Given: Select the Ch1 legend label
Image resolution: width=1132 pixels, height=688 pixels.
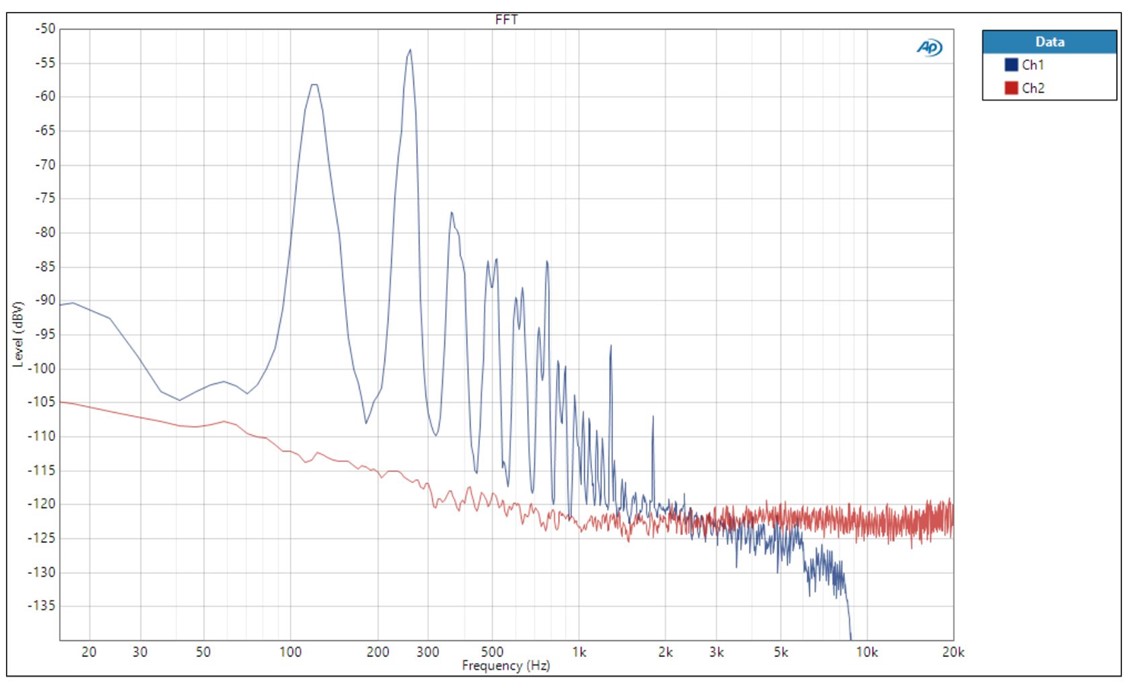Looking at the screenshot, I should coord(1032,66).
